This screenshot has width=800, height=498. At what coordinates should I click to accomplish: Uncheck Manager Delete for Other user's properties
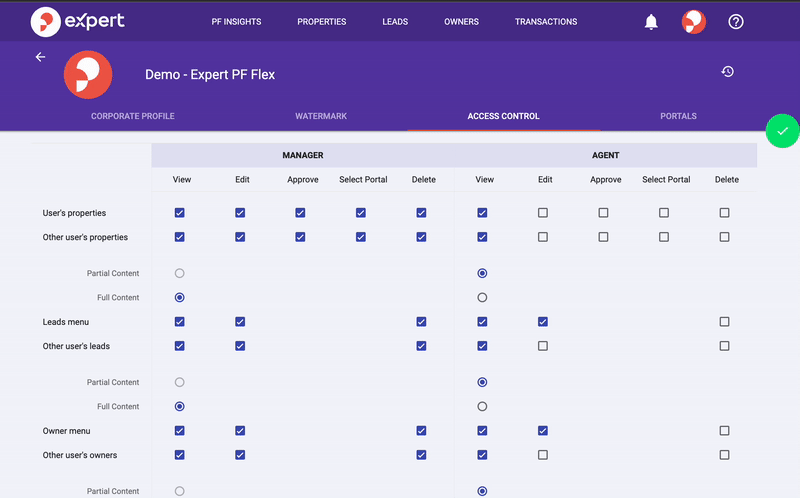click(422, 237)
